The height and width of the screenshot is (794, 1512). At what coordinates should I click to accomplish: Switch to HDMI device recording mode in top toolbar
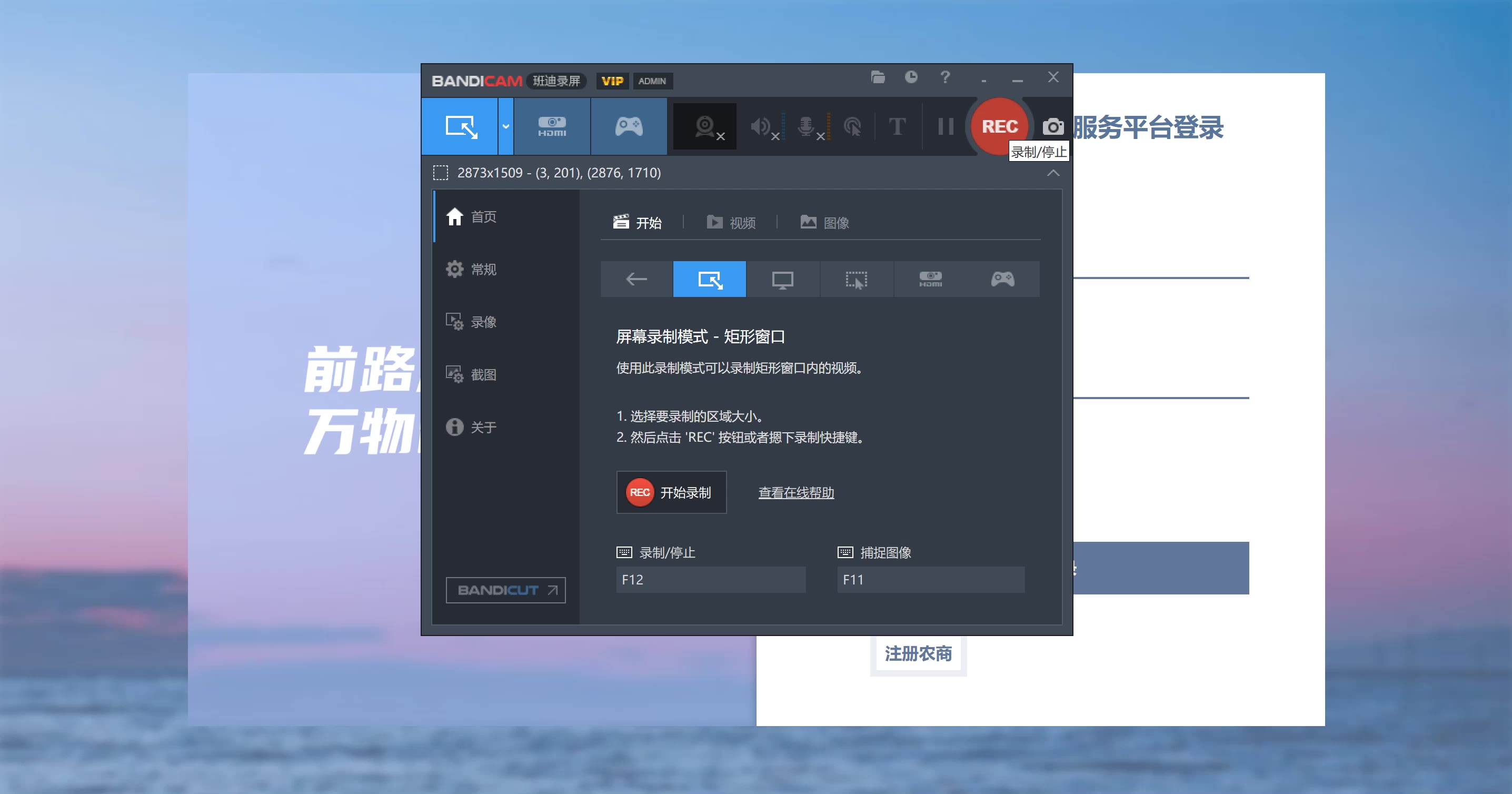click(552, 126)
